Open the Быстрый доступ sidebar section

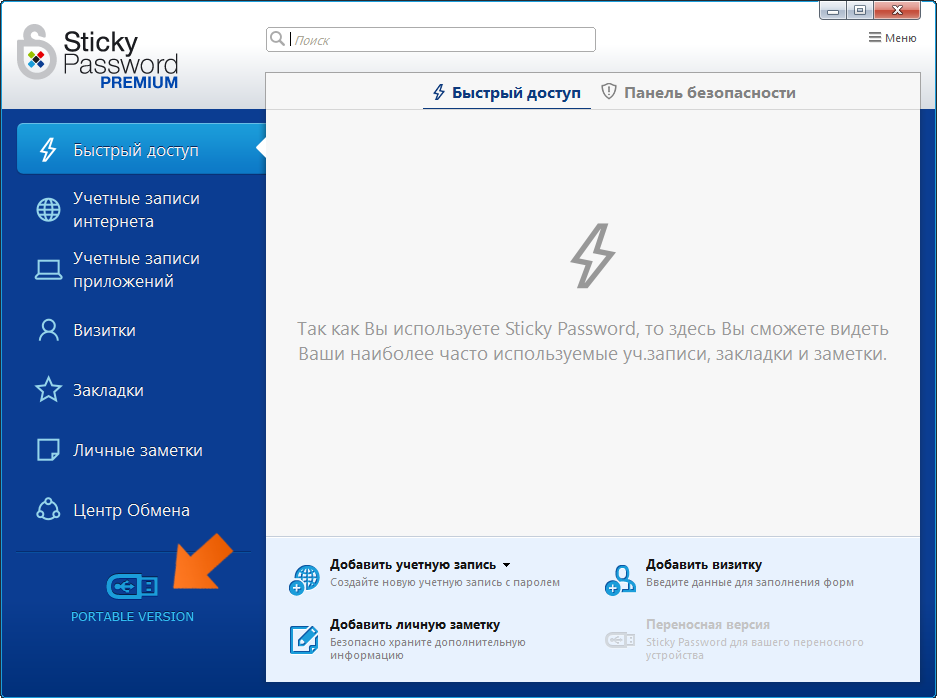click(141, 149)
